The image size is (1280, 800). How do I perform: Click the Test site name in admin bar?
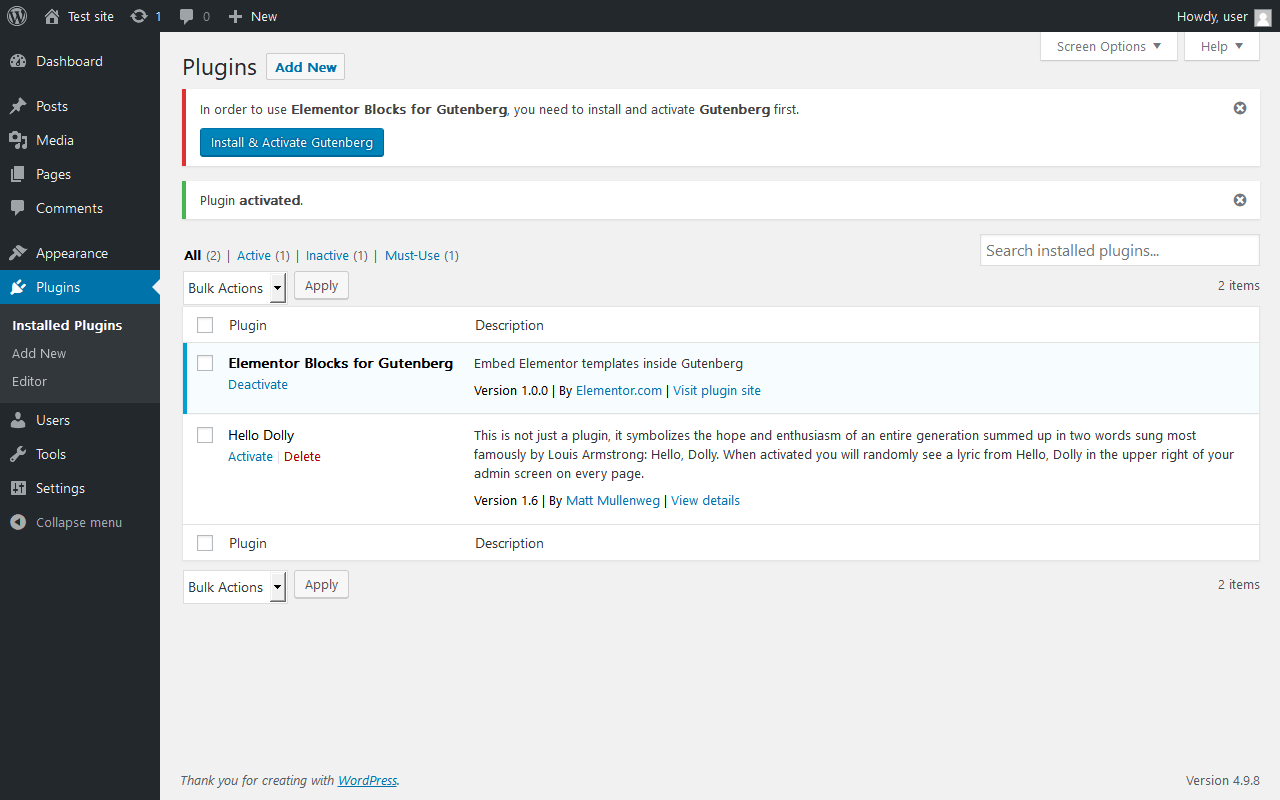click(x=91, y=16)
